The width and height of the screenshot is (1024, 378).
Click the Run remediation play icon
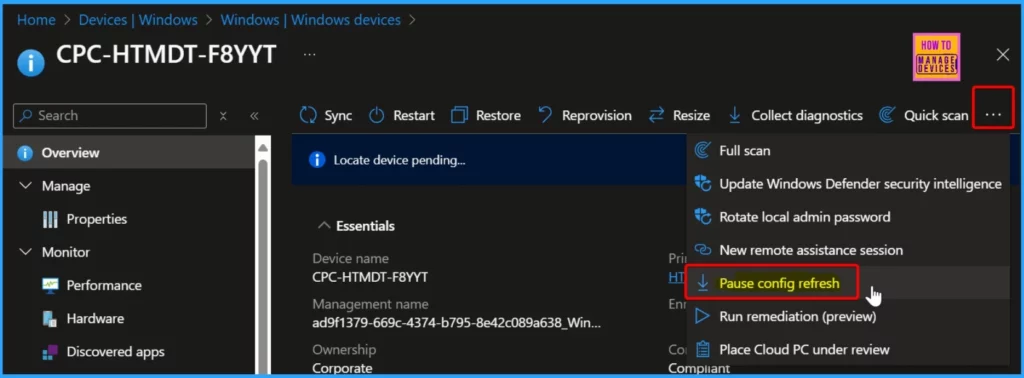click(703, 317)
